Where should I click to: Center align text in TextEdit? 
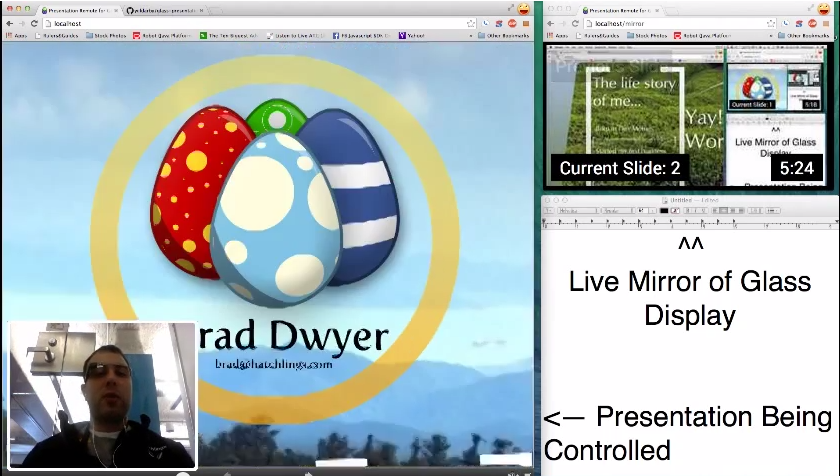pos(724,211)
